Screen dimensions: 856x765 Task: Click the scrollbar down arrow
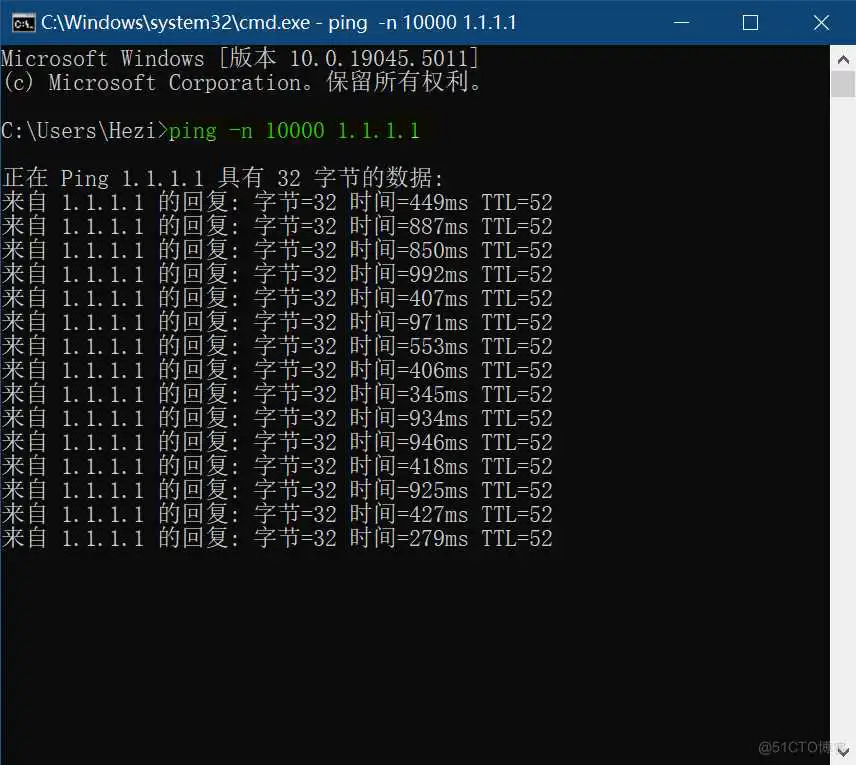(842, 752)
